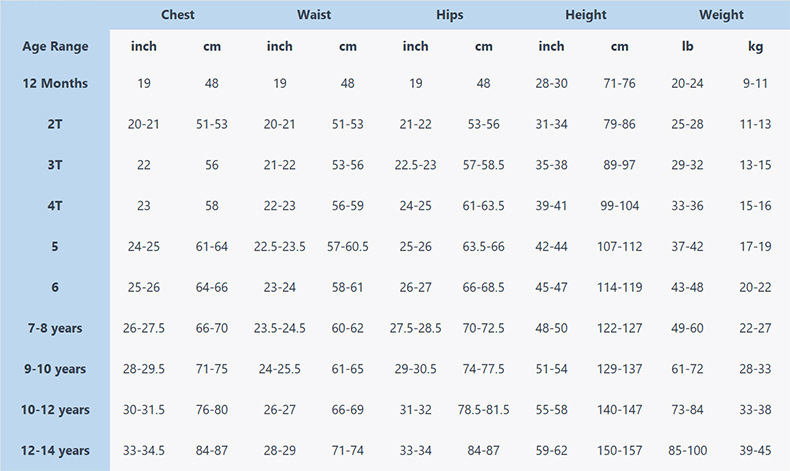Select the 3T row label
This screenshot has width=790, height=471.
55,165
